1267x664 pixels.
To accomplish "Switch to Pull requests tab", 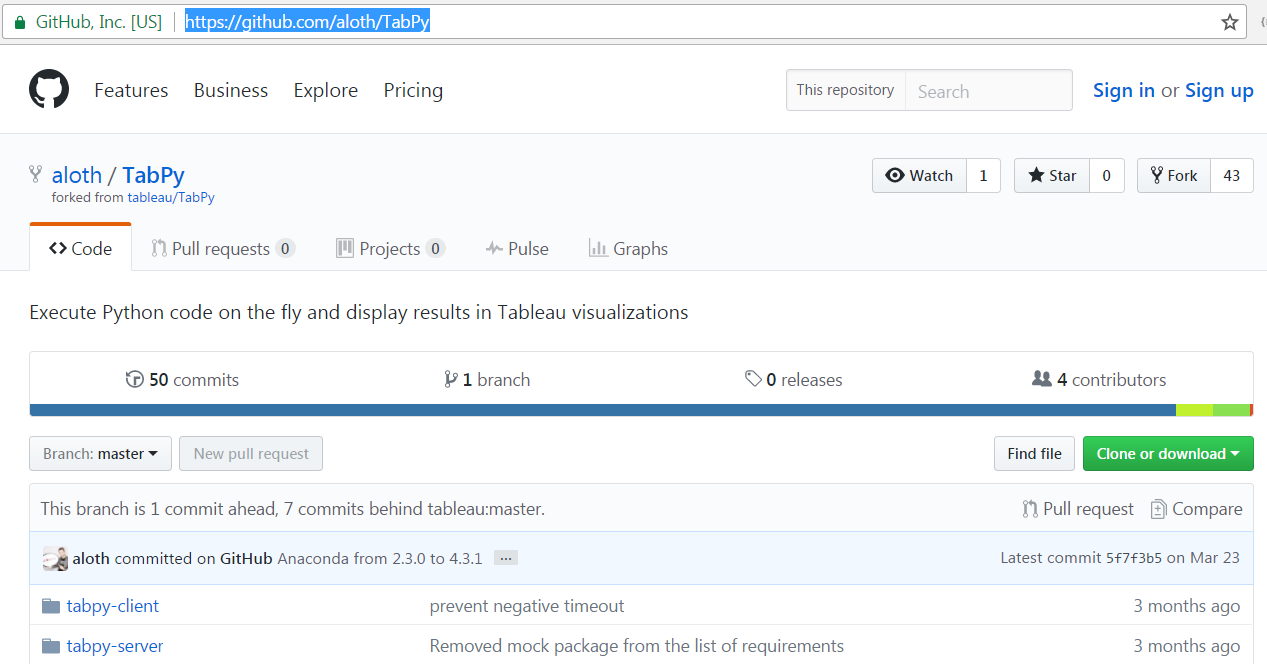I will tap(223, 248).
